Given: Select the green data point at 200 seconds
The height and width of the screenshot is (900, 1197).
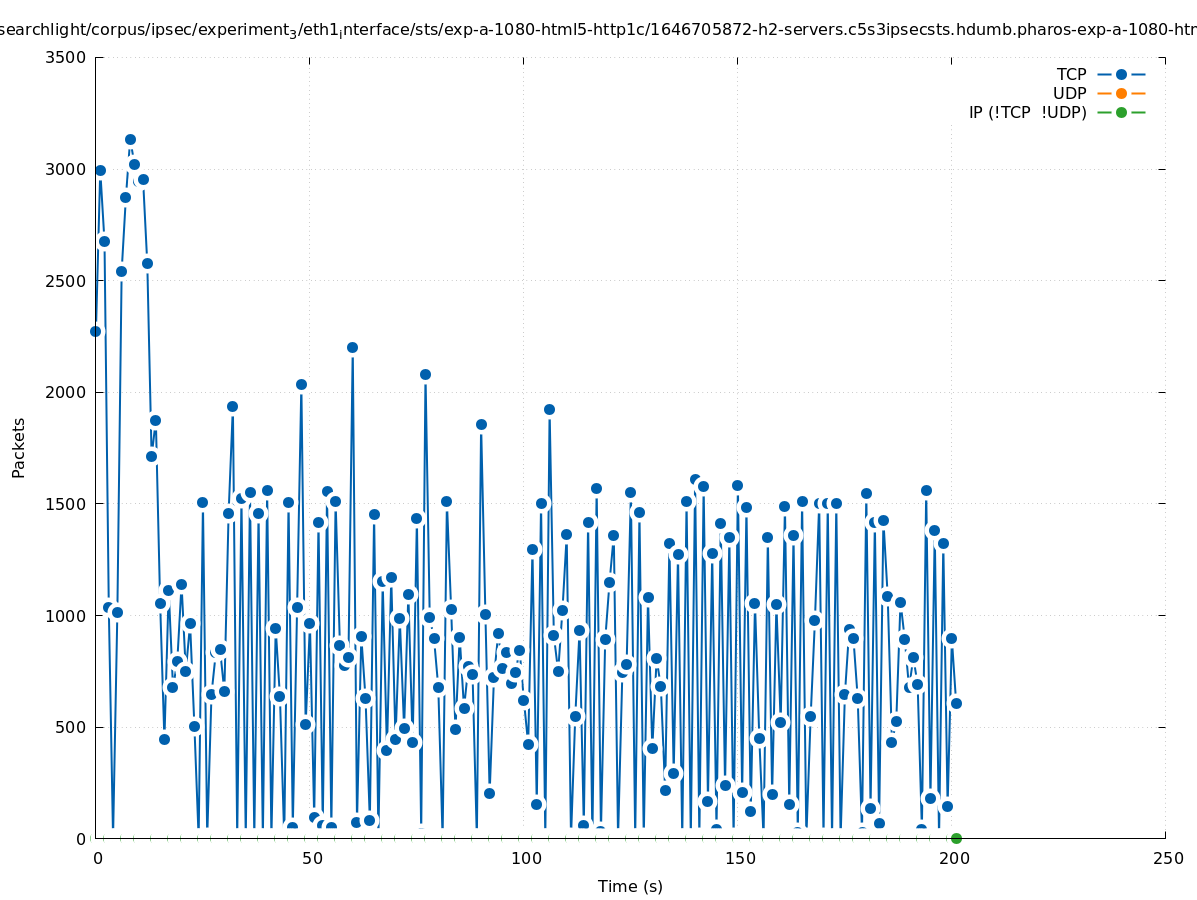Looking at the screenshot, I should (956, 838).
